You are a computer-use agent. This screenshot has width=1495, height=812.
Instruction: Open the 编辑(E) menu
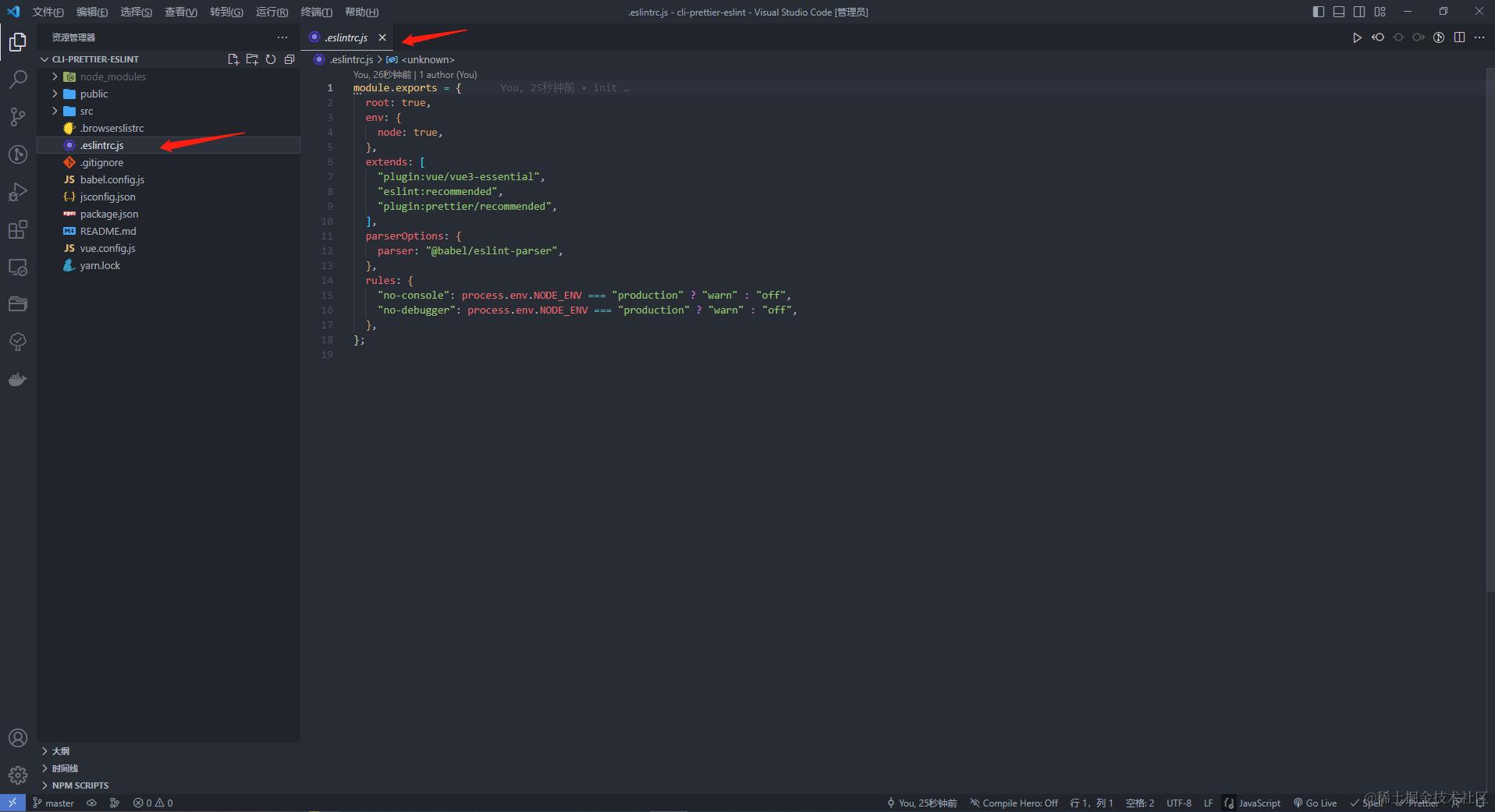tap(92, 12)
